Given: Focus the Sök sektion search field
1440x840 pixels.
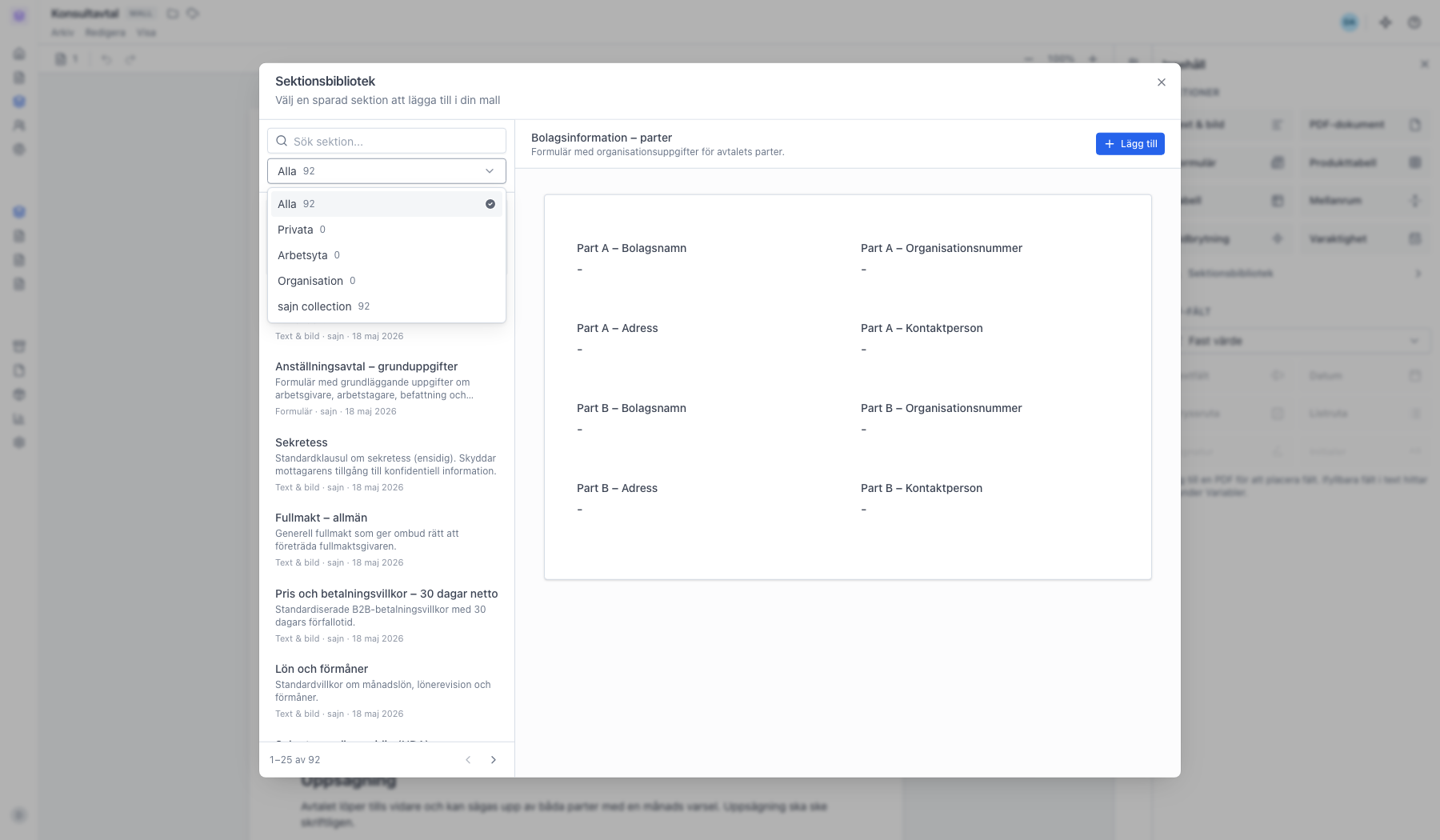Looking at the screenshot, I should [386, 141].
